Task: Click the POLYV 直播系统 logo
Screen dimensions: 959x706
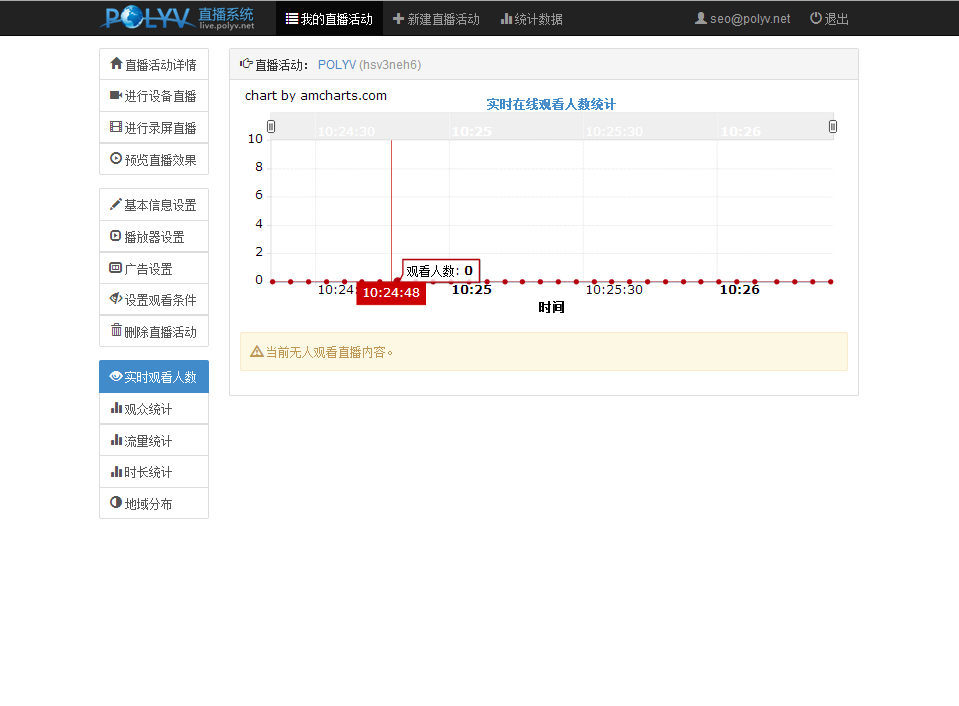Action: coord(179,18)
